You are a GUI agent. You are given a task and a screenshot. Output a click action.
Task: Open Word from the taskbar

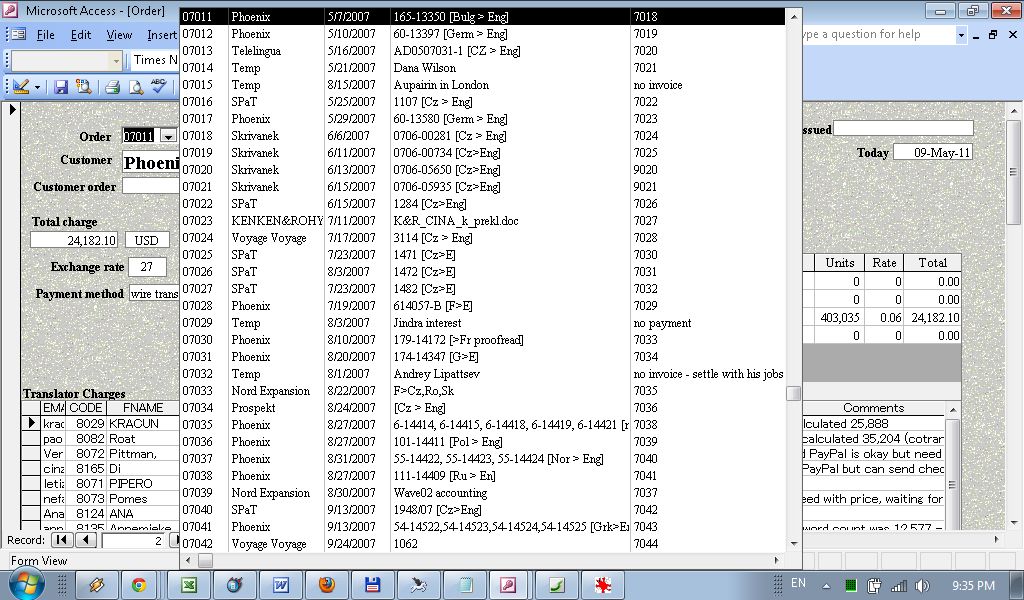tap(281, 585)
